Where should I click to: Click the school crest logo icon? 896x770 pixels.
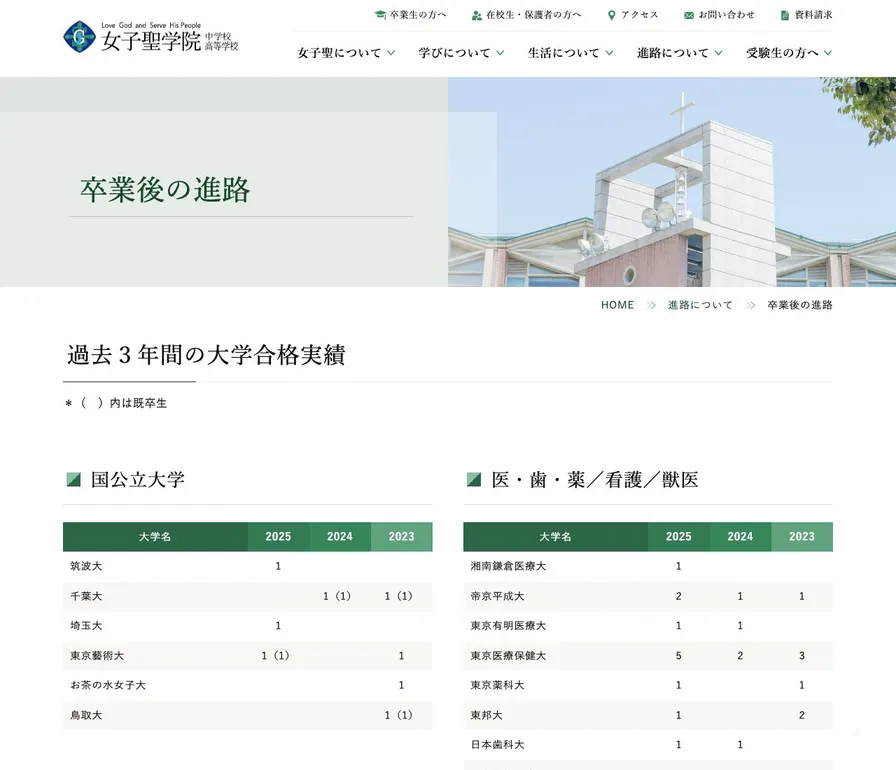pyautogui.click(x=79, y=37)
